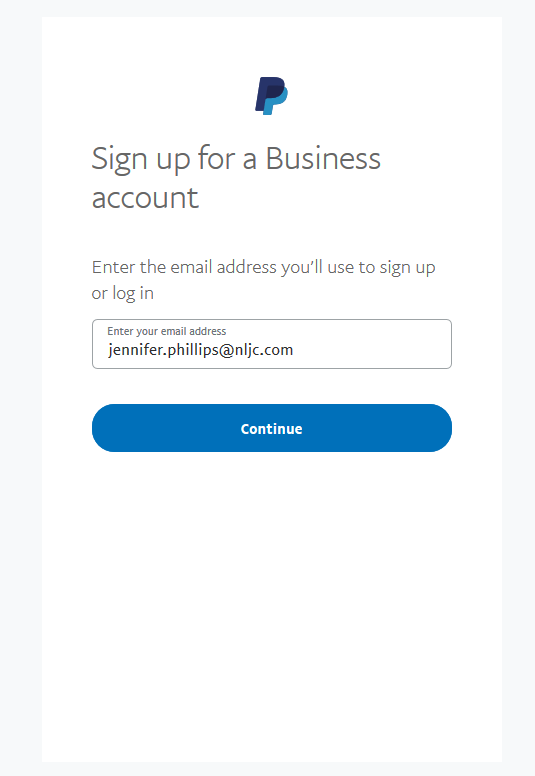The width and height of the screenshot is (535, 776).
Task: Place cursor in jennifer.phillips@nljc.com text
Action: [200, 350]
